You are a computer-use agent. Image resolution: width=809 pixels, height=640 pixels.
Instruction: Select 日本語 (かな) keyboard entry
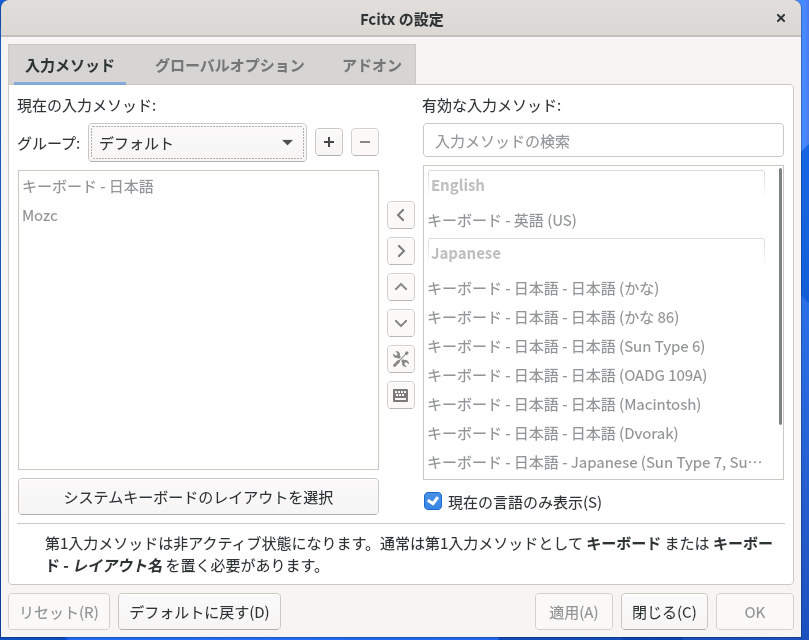click(596, 289)
